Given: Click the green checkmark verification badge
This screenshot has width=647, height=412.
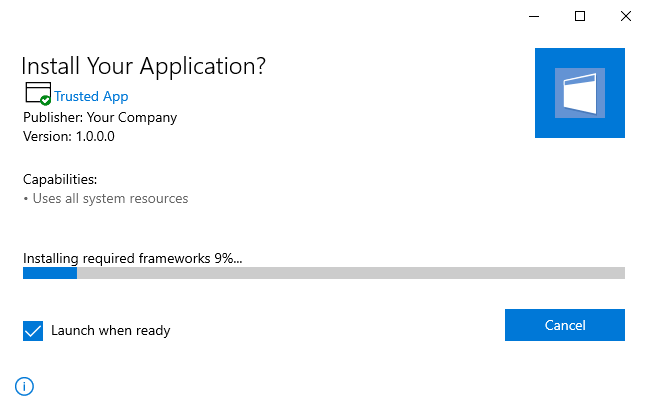Looking at the screenshot, I should (45, 99).
